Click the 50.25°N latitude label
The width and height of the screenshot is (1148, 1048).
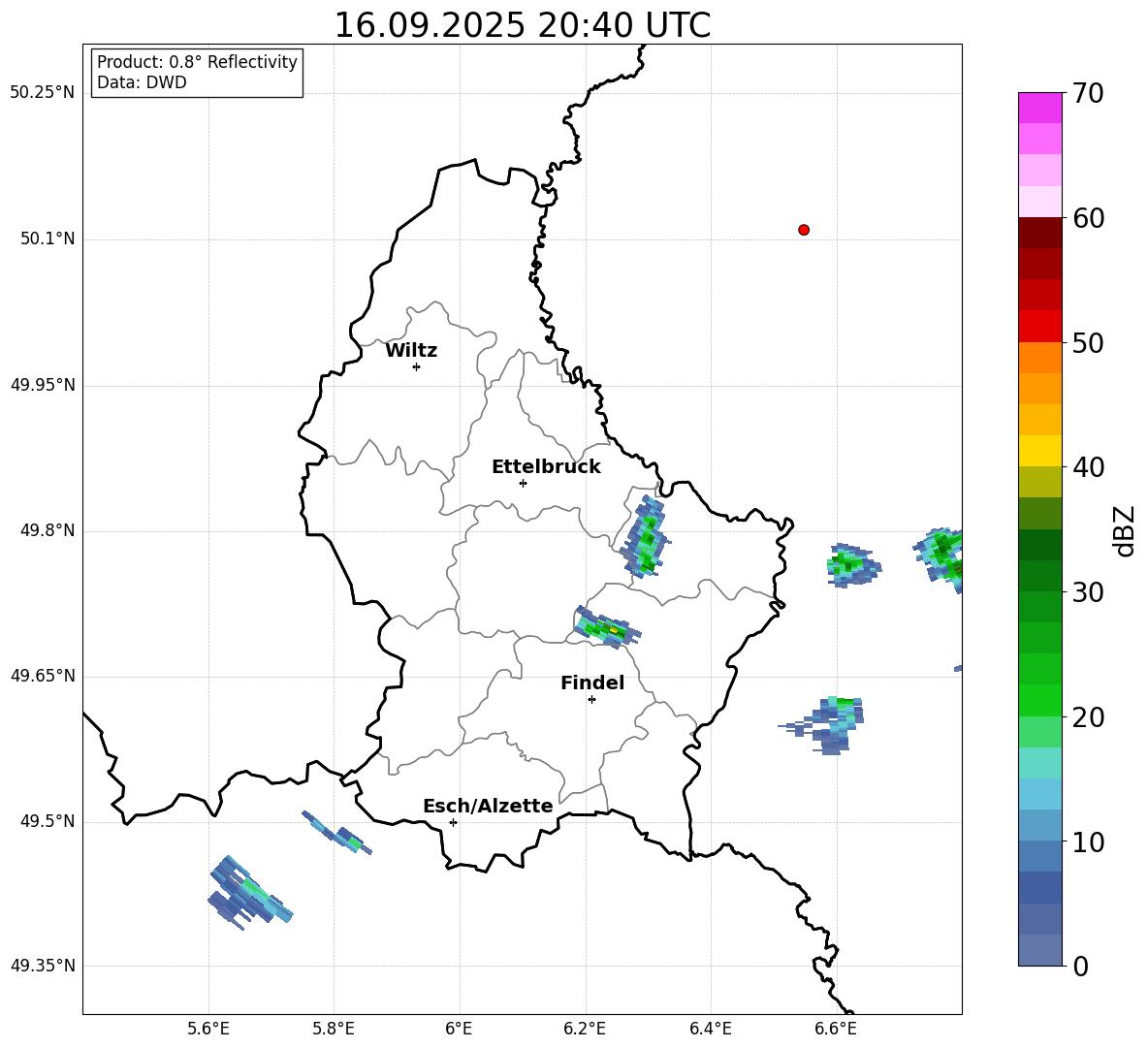click(42, 93)
